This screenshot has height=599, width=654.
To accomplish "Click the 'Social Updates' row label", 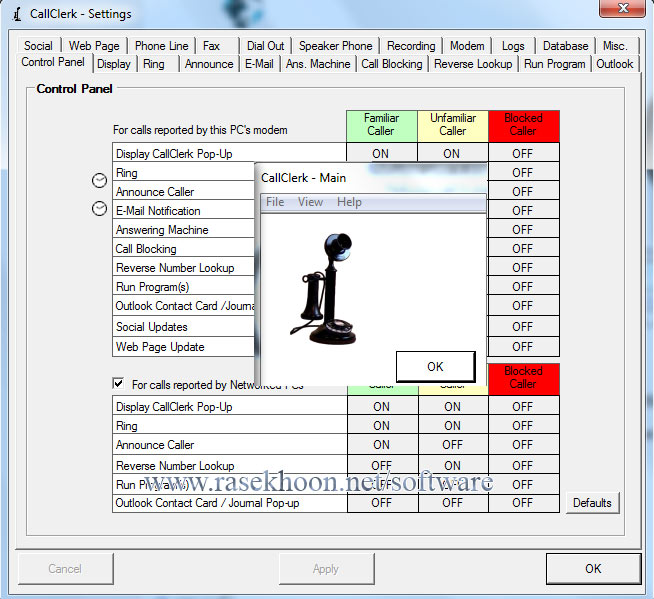I will 152,327.
